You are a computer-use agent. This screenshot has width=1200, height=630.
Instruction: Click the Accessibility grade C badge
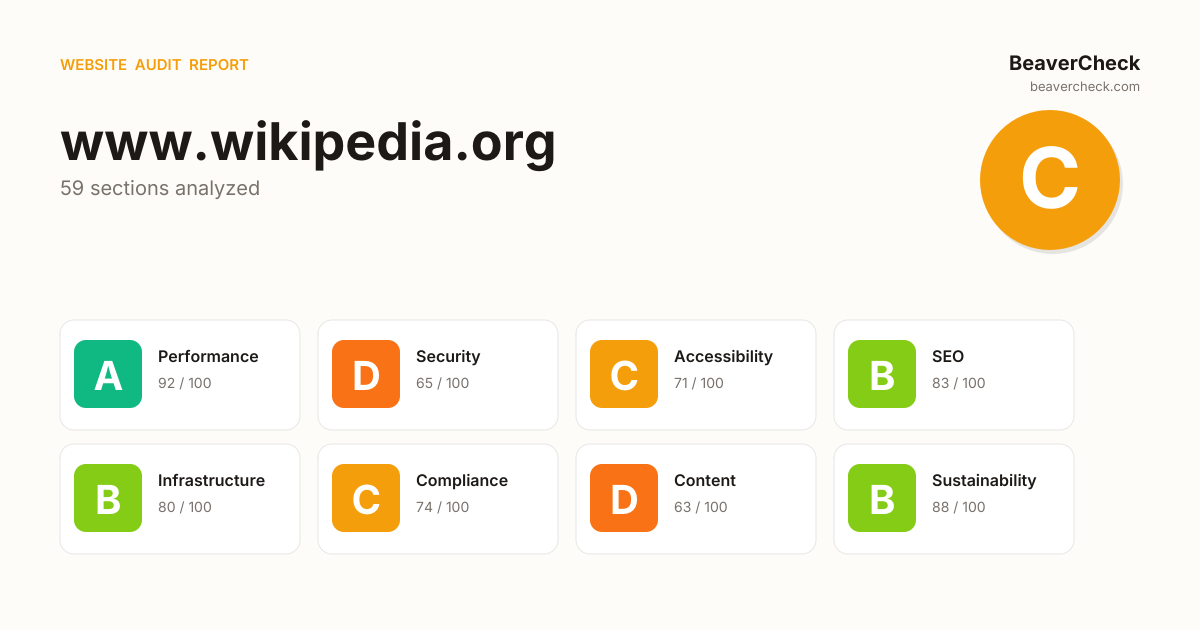click(624, 374)
